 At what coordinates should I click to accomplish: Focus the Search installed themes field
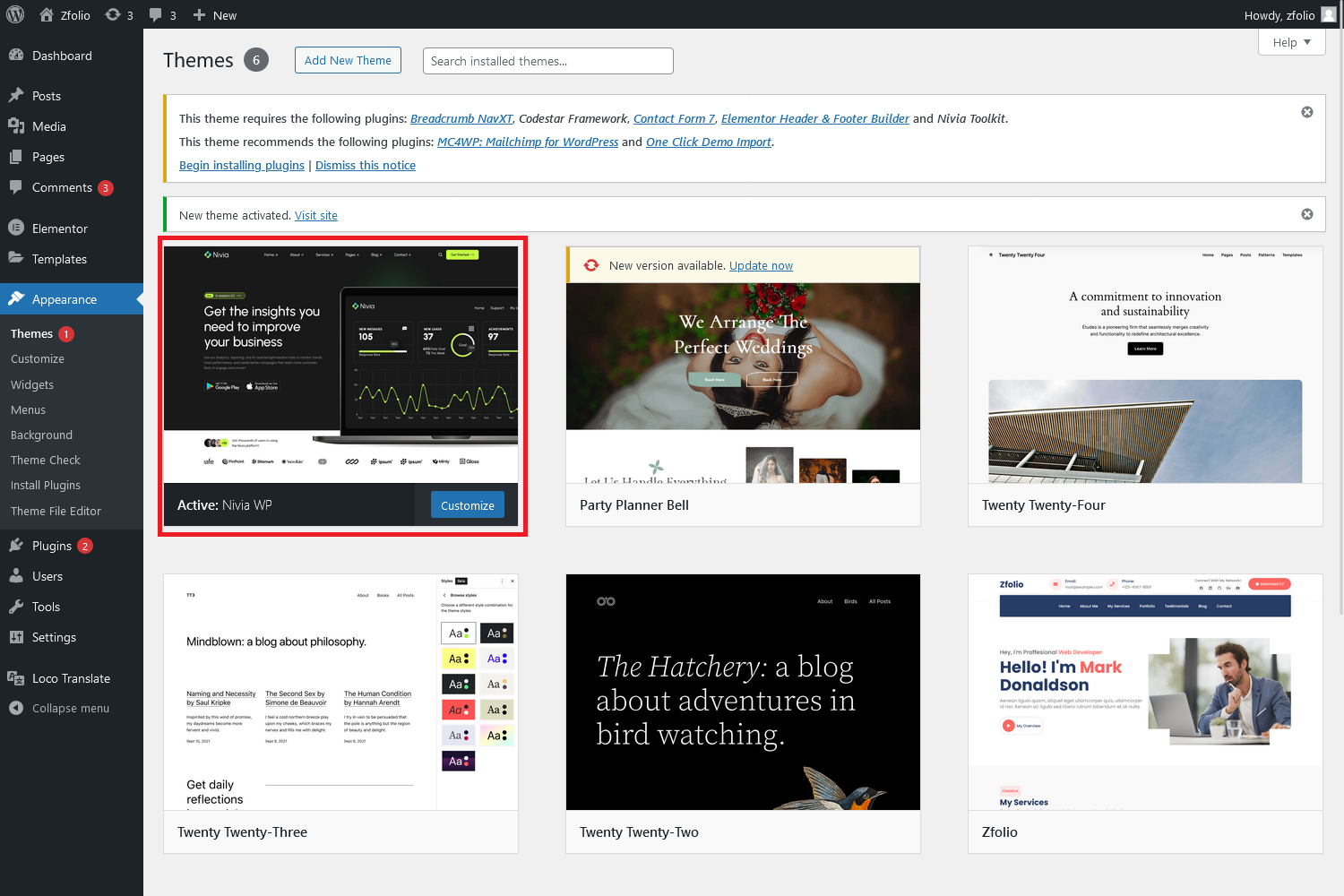click(547, 61)
